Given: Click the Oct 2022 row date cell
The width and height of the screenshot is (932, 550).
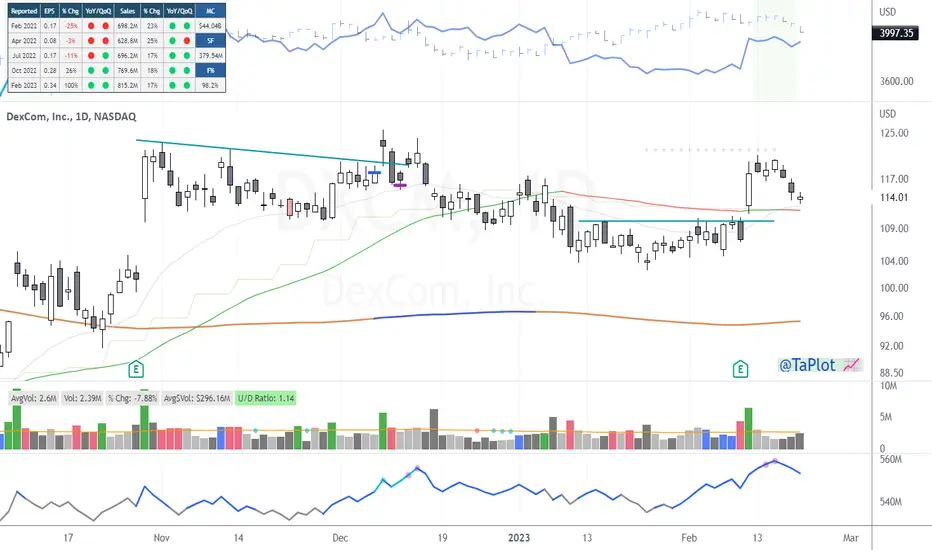Looking at the screenshot, I should 24,71.
